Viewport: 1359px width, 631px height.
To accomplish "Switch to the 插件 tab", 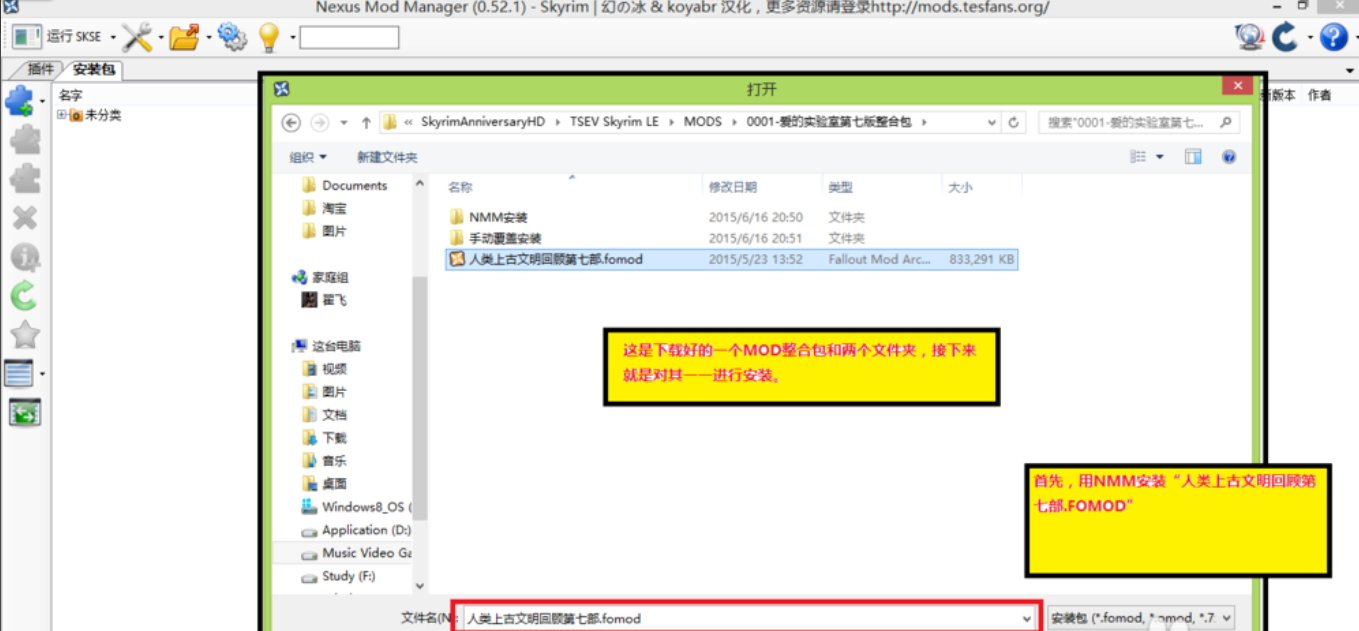I will tap(39, 69).
